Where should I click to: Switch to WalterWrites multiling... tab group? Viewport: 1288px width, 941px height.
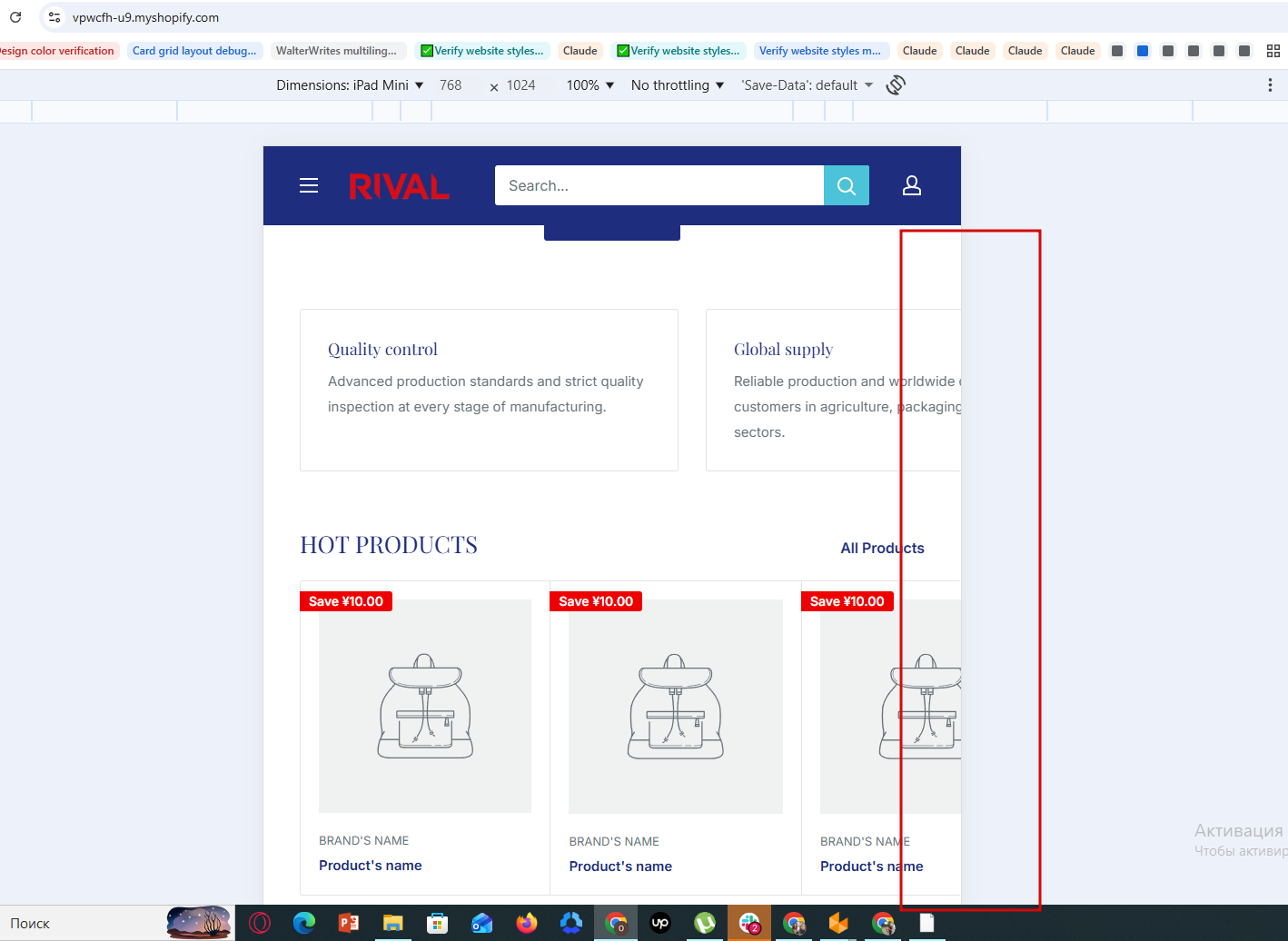click(x=336, y=51)
